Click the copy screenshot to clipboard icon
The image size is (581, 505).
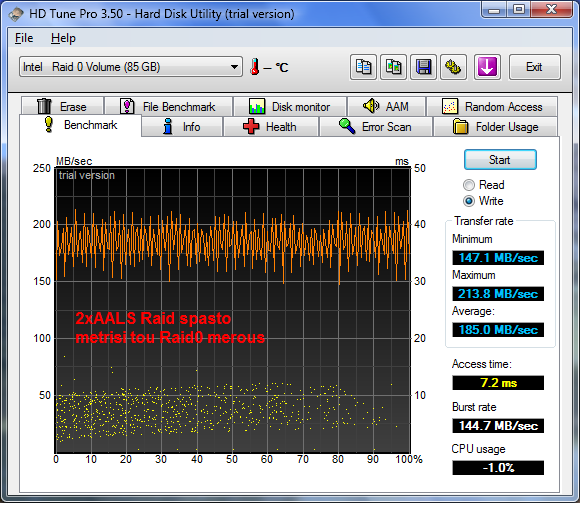pyautogui.click(x=393, y=67)
